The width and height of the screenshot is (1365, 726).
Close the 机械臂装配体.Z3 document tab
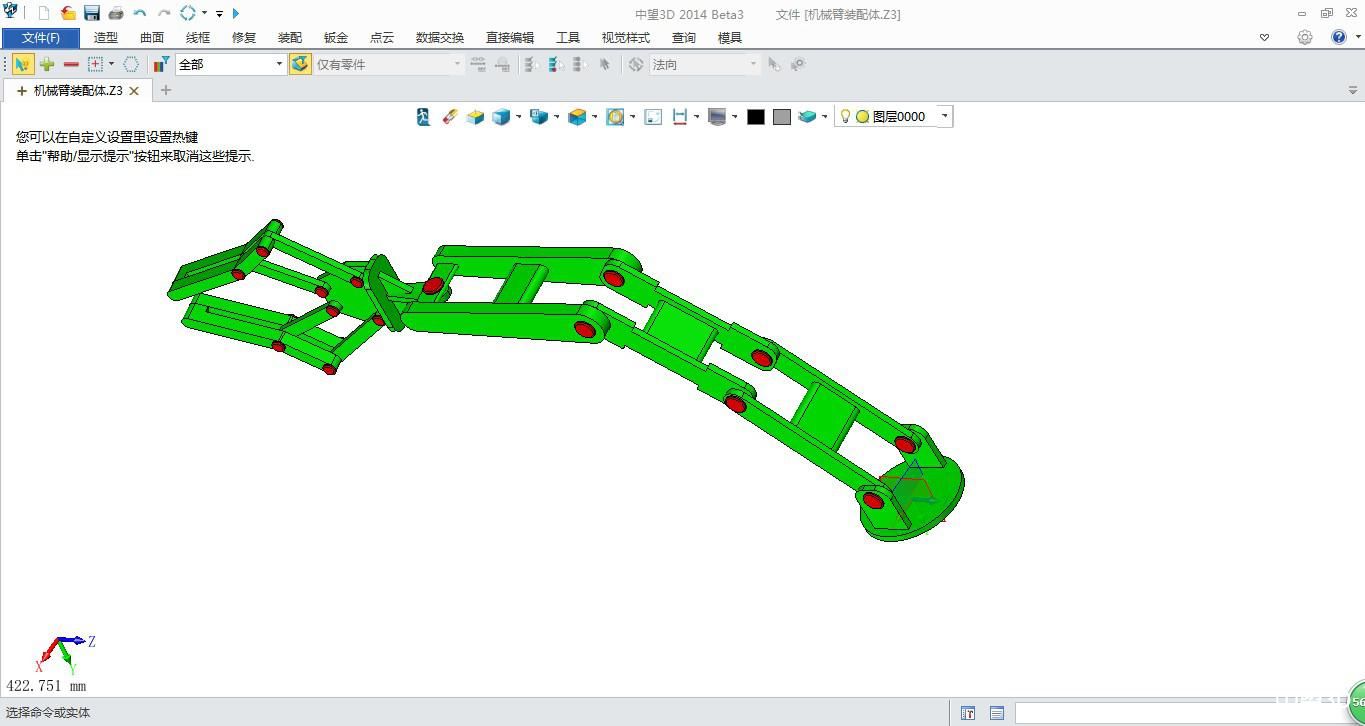(x=135, y=91)
